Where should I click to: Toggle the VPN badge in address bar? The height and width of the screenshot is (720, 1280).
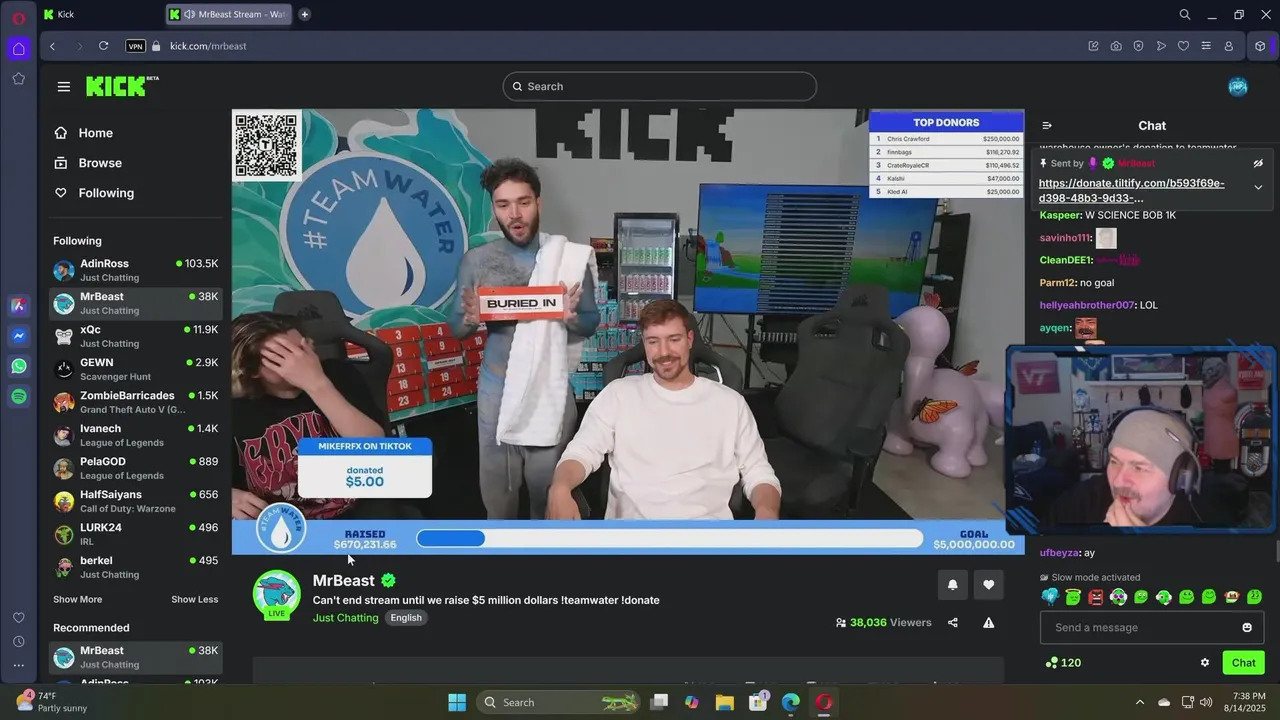pos(136,46)
